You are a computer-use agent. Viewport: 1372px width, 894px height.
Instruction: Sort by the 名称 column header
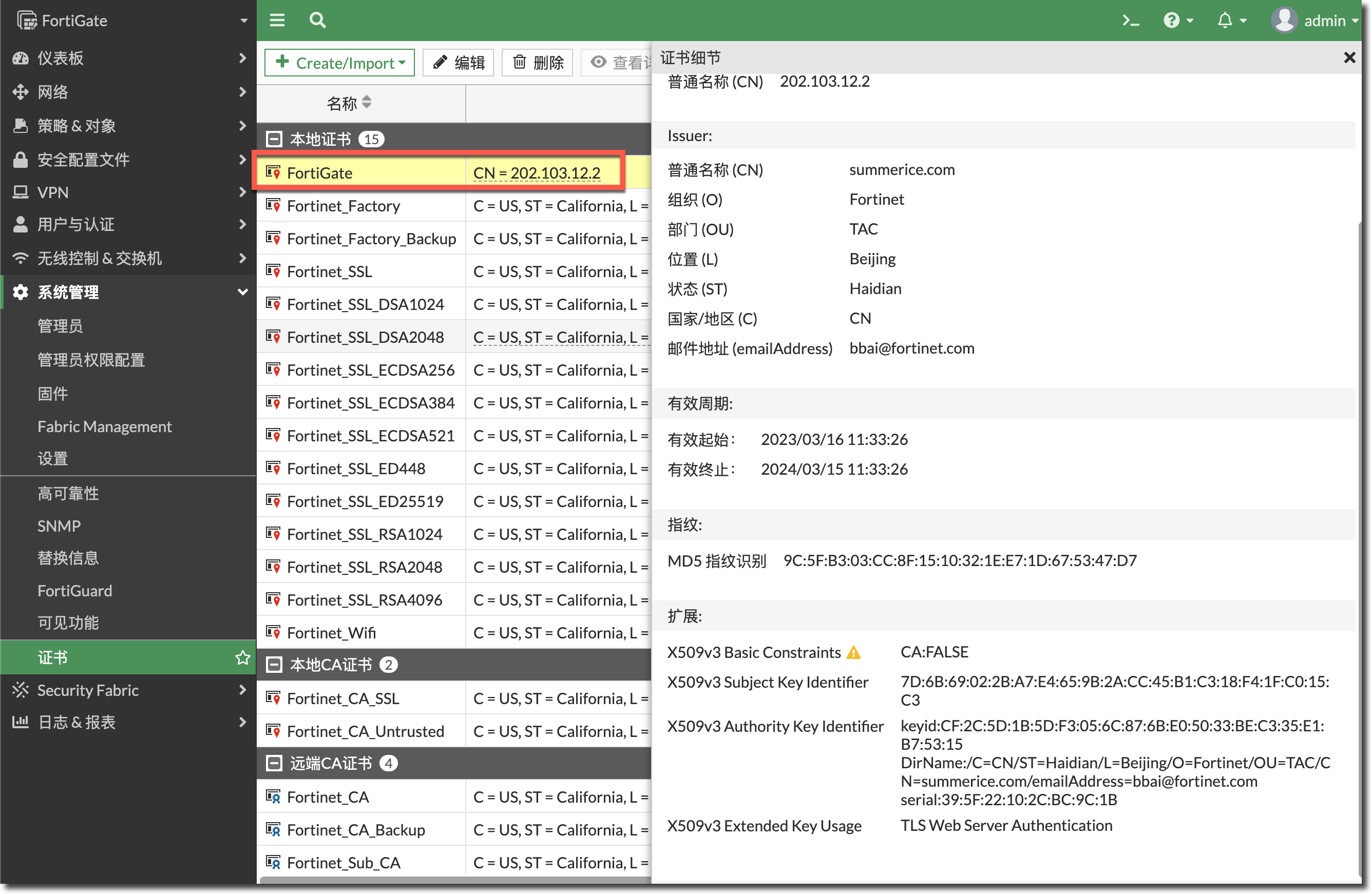click(349, 104)
